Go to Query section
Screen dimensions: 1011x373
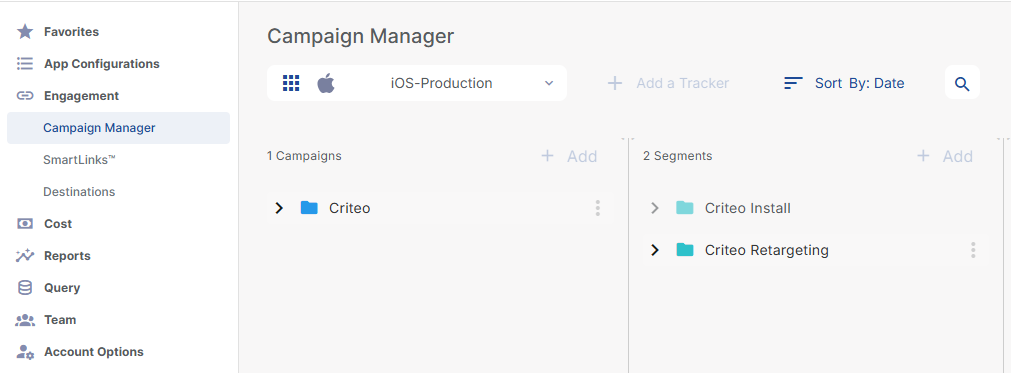pyautogui.click(x=62, y=288)
